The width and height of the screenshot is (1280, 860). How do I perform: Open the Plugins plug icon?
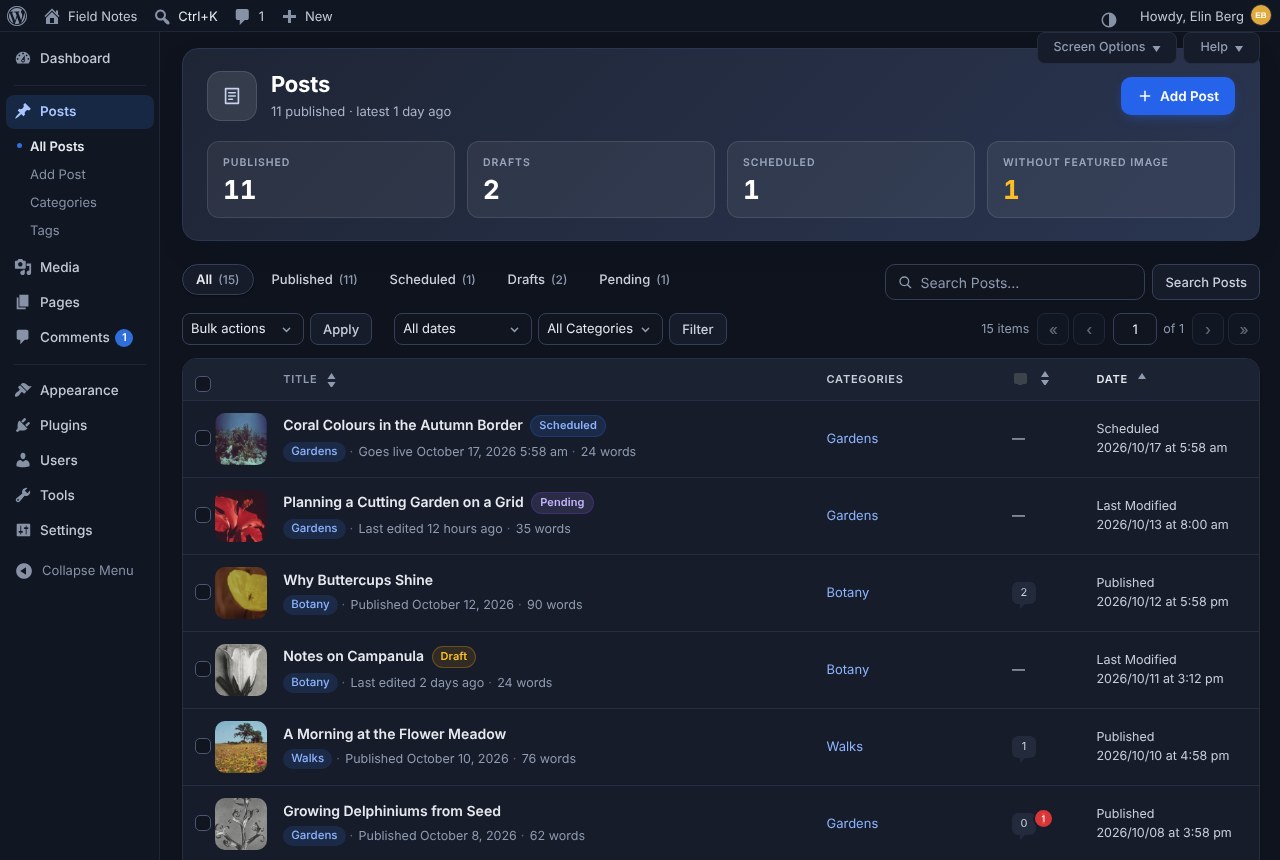pyautogui.click(x=23, y=425)
